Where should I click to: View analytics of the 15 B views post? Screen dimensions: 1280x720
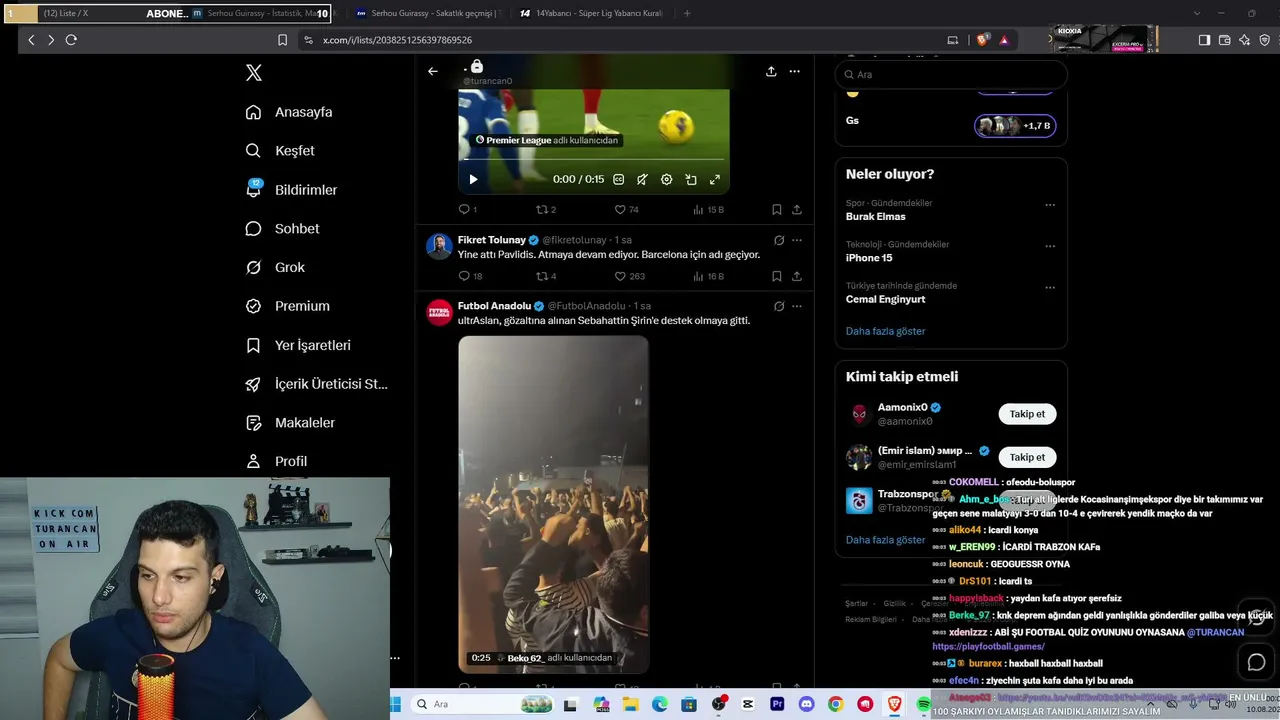coord(708,210)
